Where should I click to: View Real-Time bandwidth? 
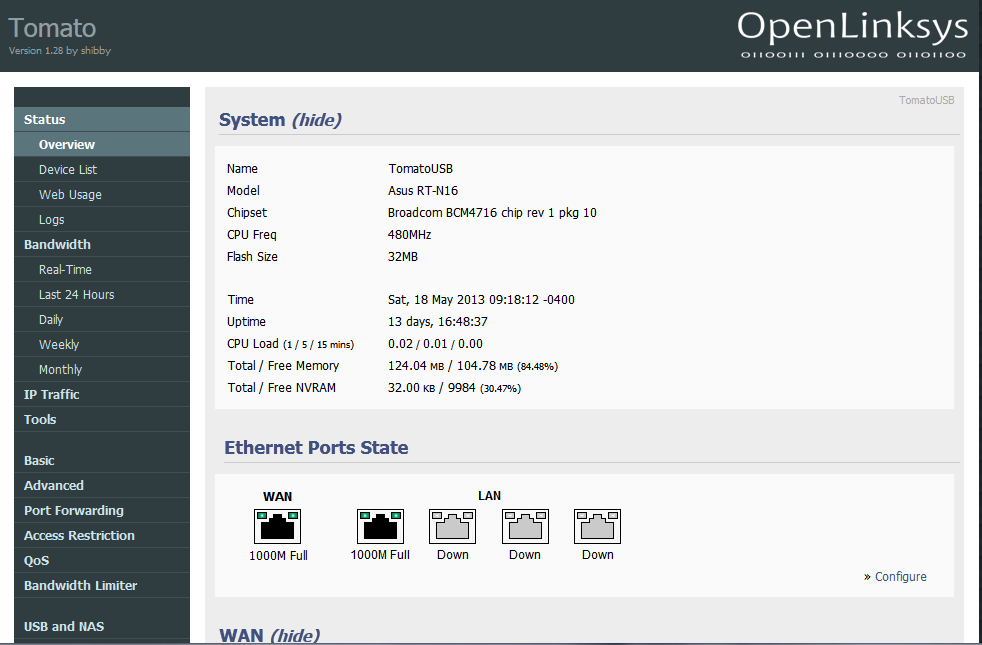tap(102, 270)
